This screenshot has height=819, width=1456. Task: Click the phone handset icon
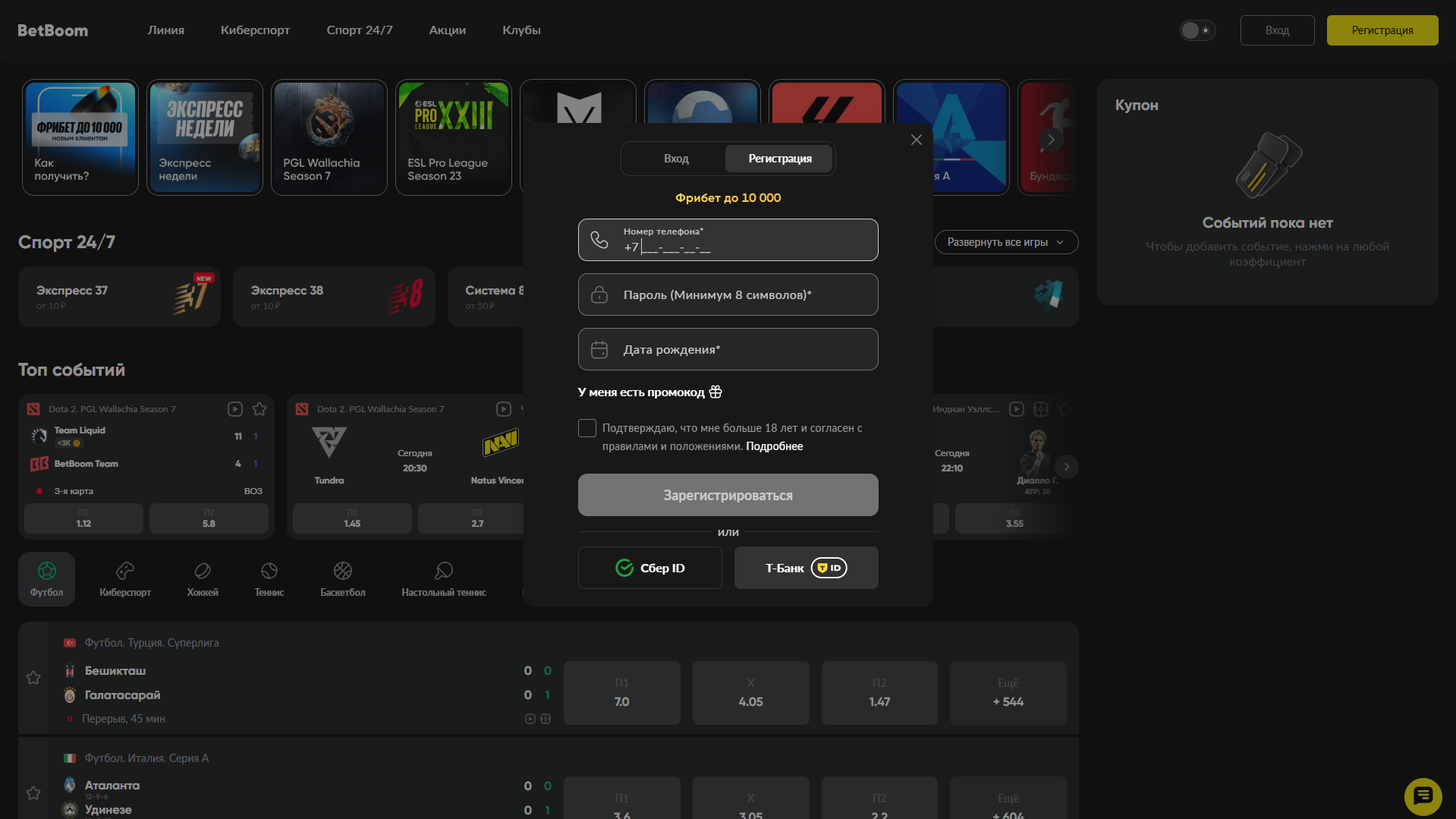pos(599,240)
